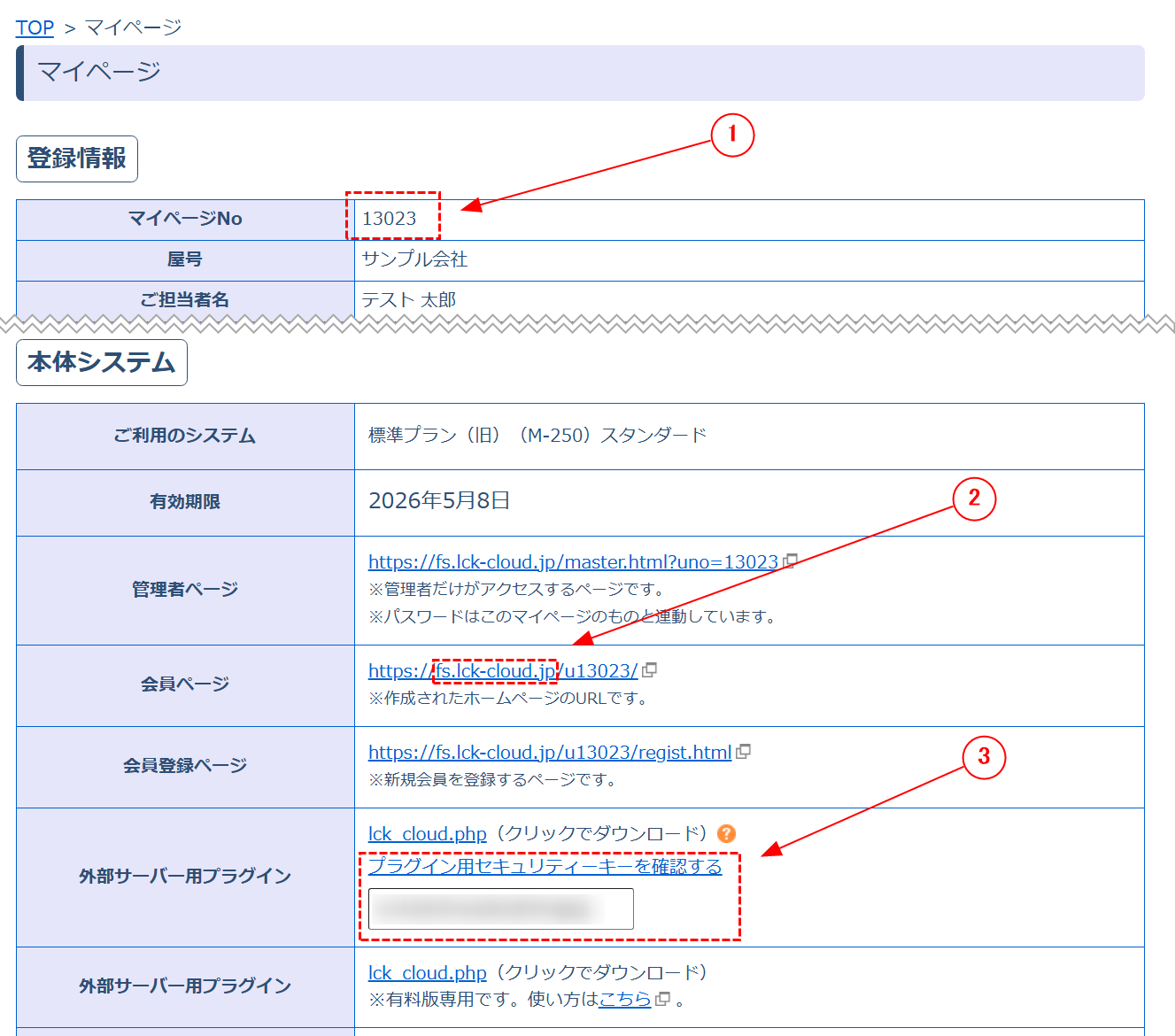This screenshot has width=1175, height=1036.
Task: Click the TOP breadcrumb link
Action: (35, 27)
